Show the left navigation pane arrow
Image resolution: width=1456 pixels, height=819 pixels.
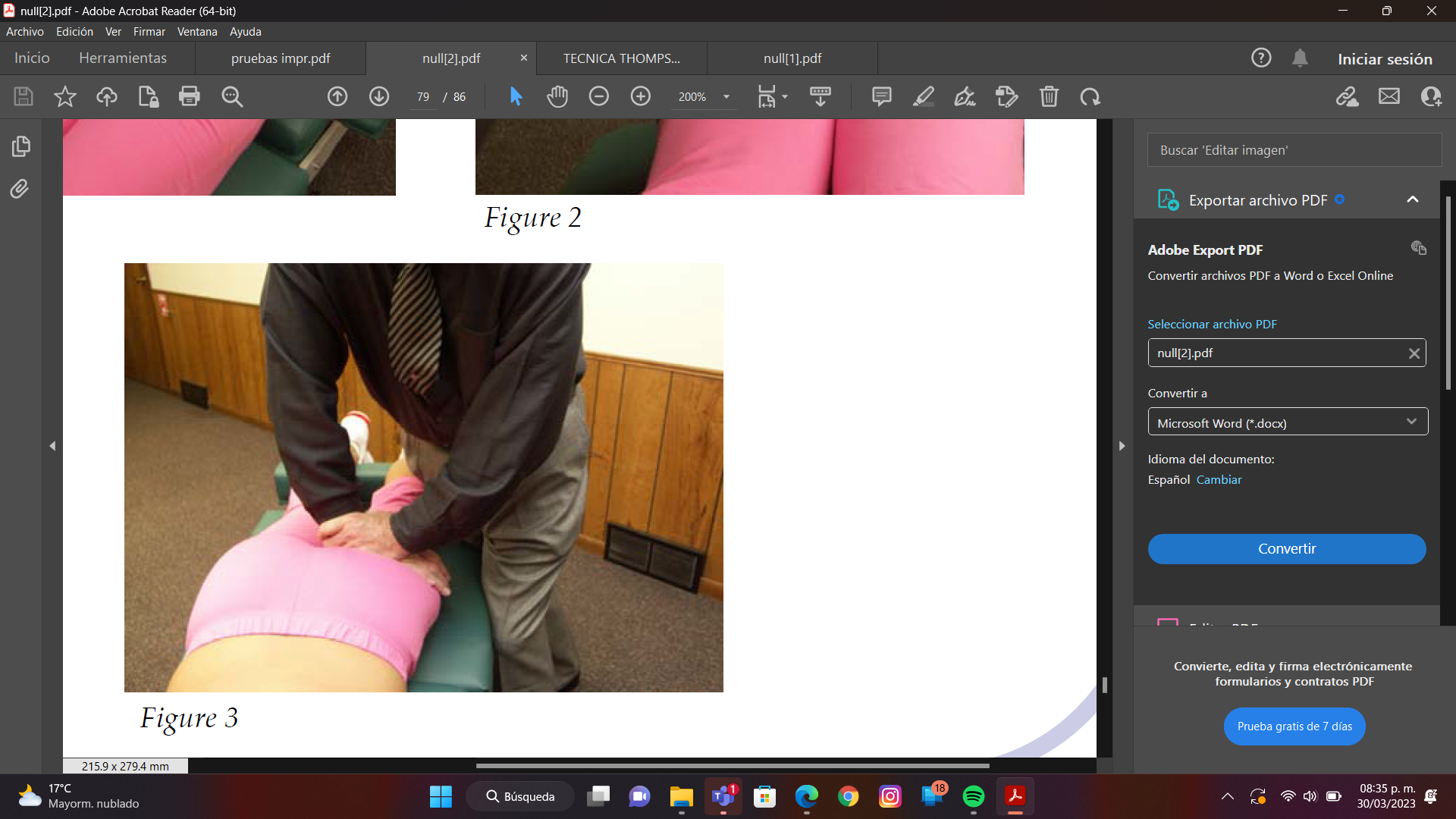coord(52,446)
